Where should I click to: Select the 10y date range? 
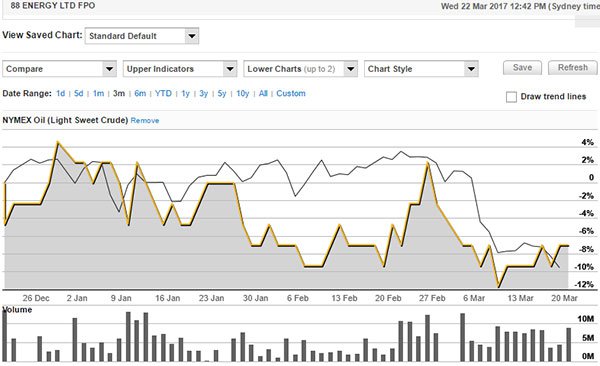[x=243, y=93]
